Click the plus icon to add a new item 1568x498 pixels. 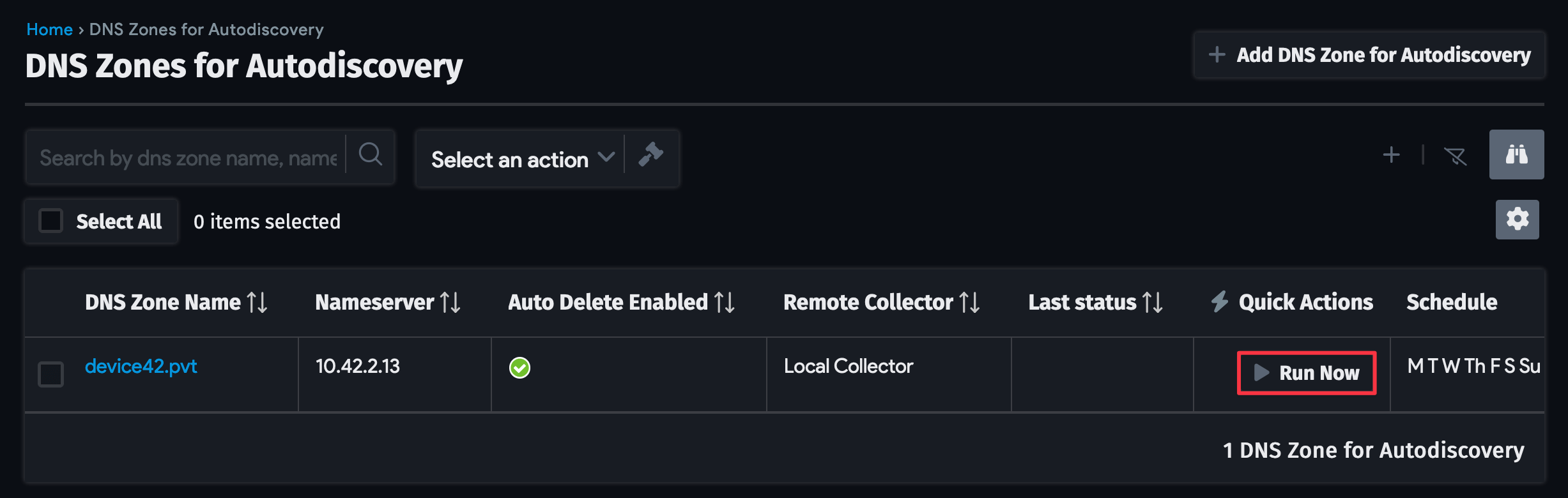tap(1391, 155)
